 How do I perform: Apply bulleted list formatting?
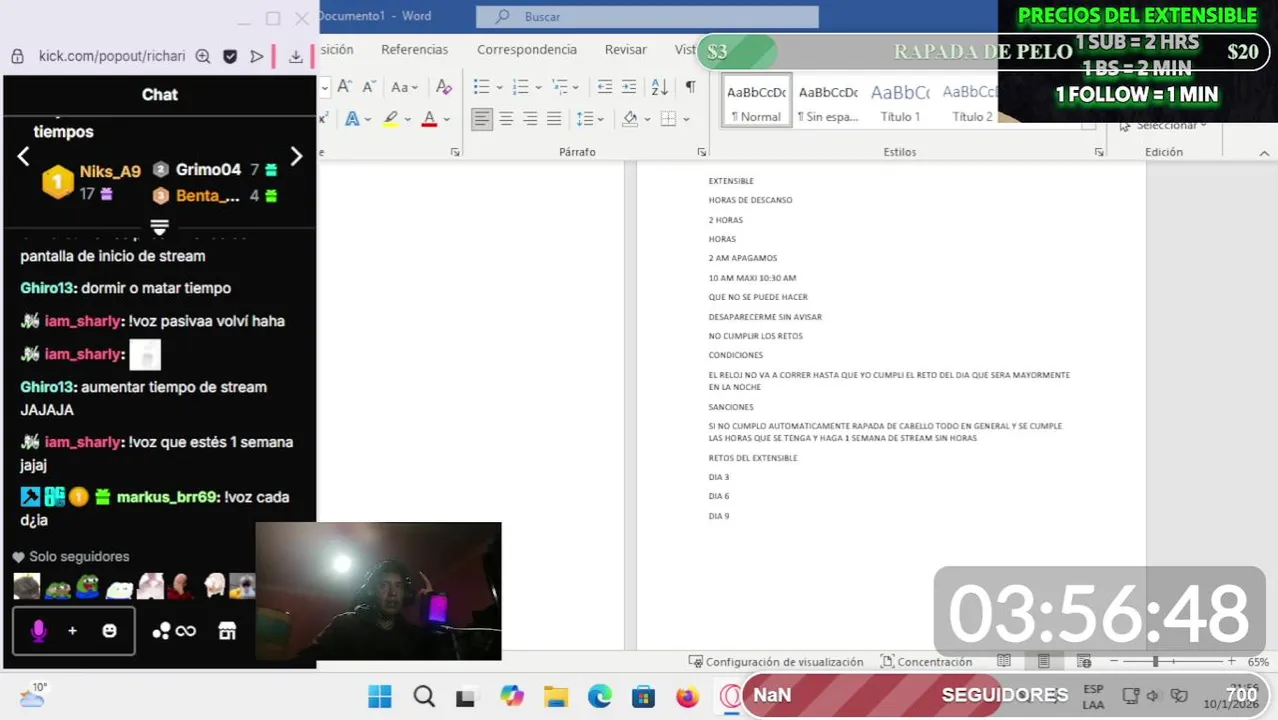[481, 87]
